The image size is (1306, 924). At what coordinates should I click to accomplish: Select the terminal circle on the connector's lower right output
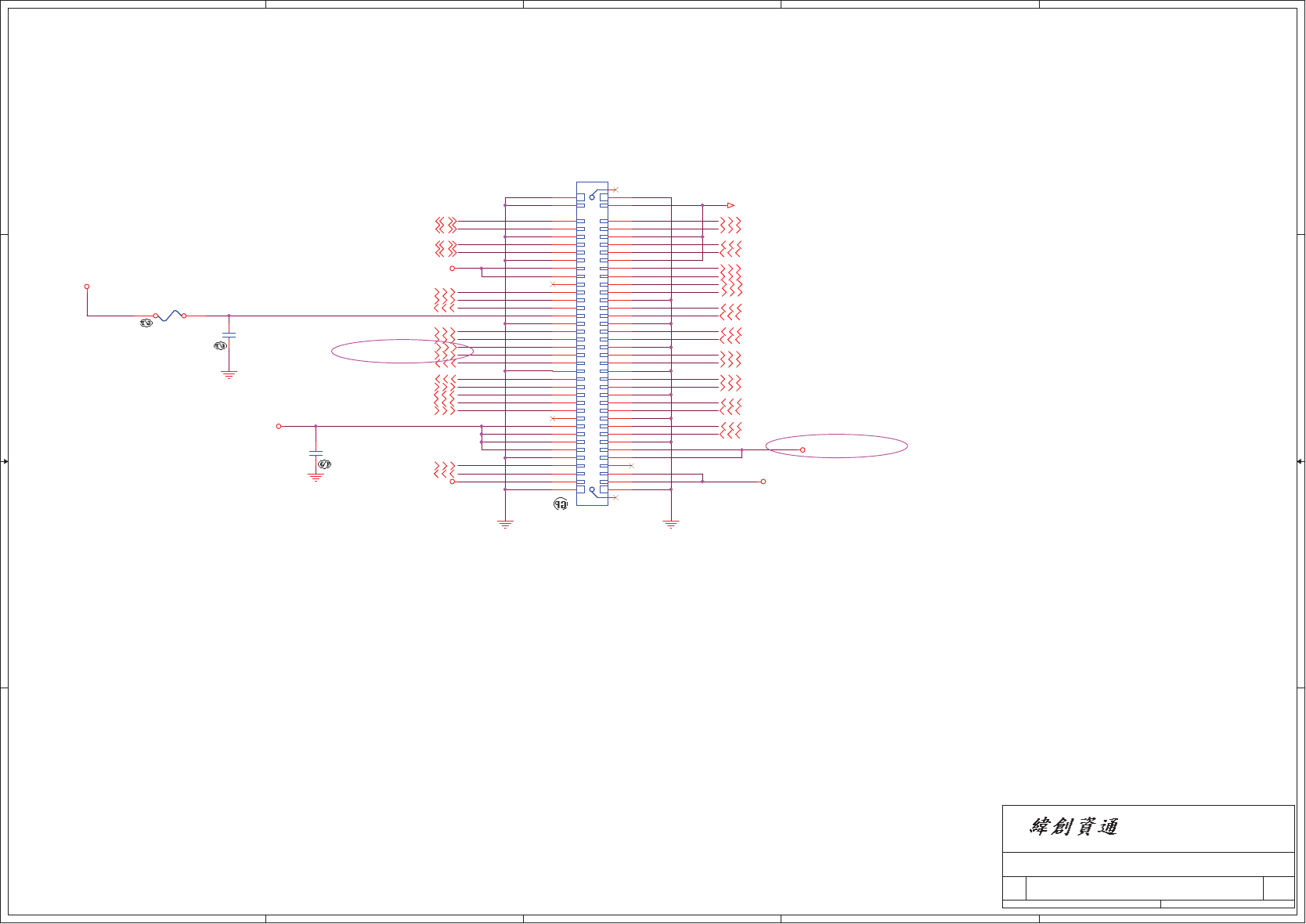[763, 482]
